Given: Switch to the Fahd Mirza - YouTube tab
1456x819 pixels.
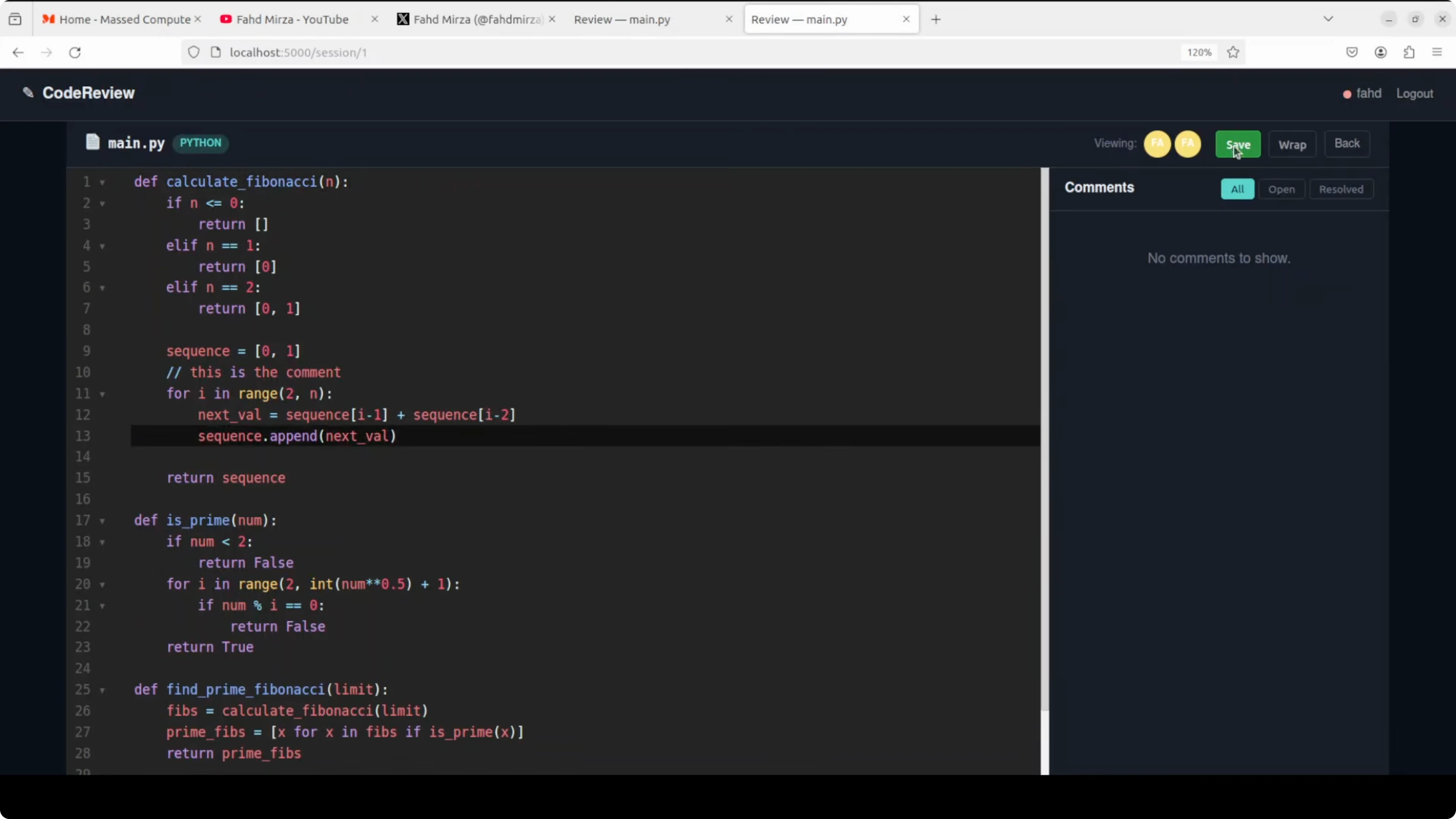Looking at the screenshot, I should pos(292,19).
